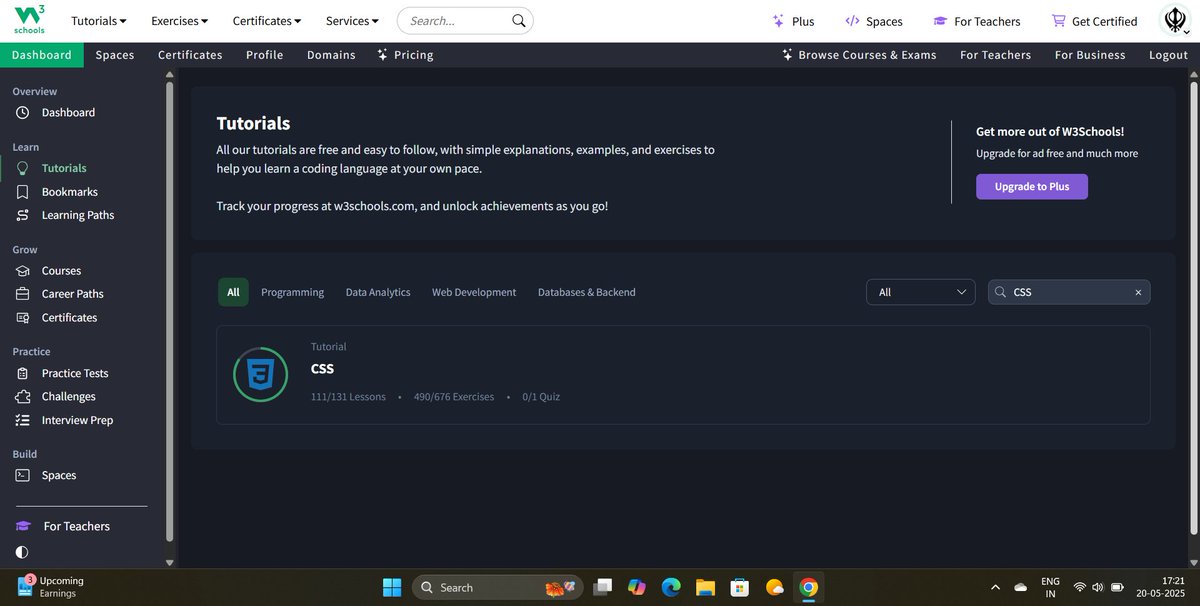This screenshot has height=606, width=1200.
Task: Click For Teachers in top bar
Action: [x=977, y=21]
